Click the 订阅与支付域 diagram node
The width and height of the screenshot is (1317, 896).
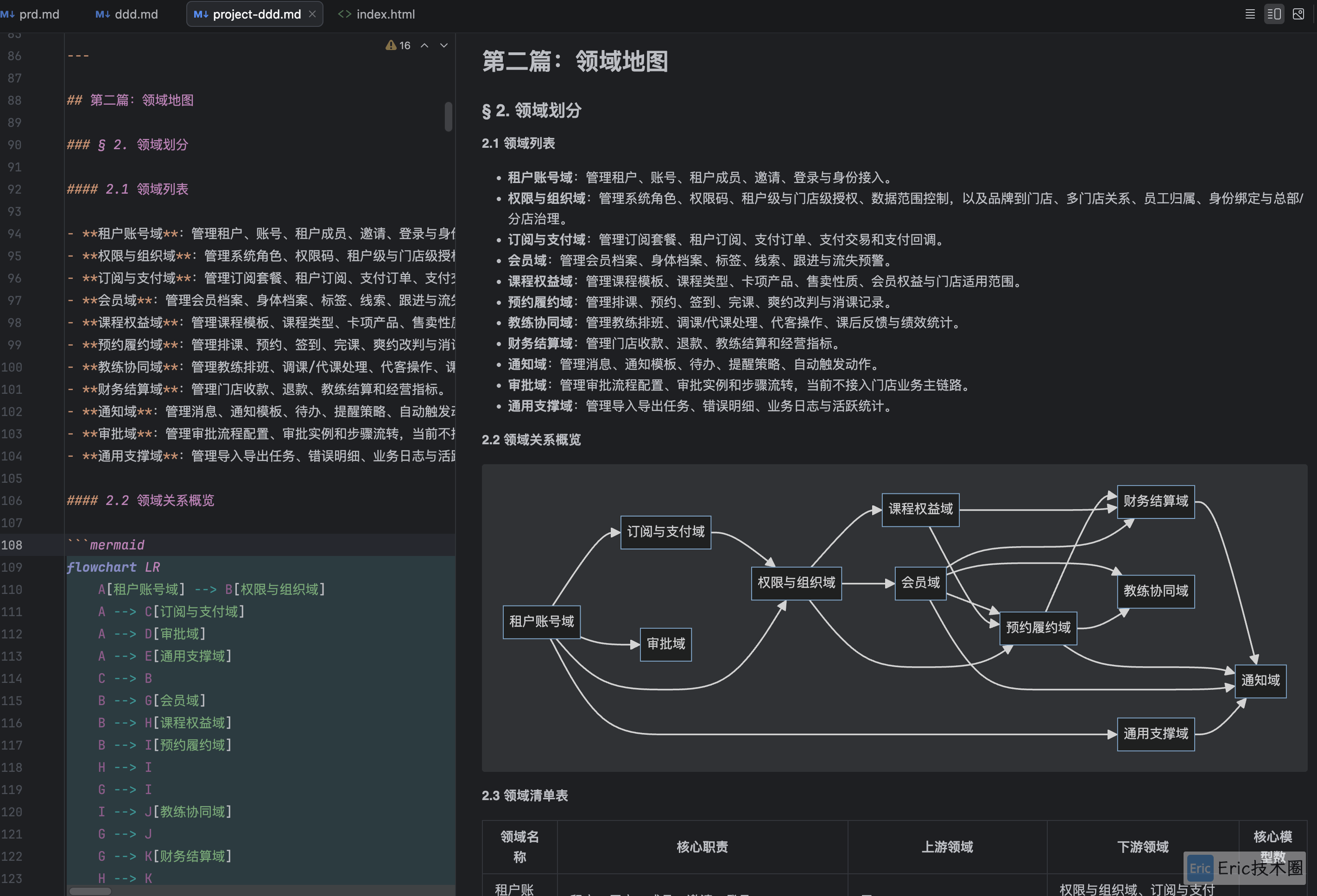[x=666, y=531]
